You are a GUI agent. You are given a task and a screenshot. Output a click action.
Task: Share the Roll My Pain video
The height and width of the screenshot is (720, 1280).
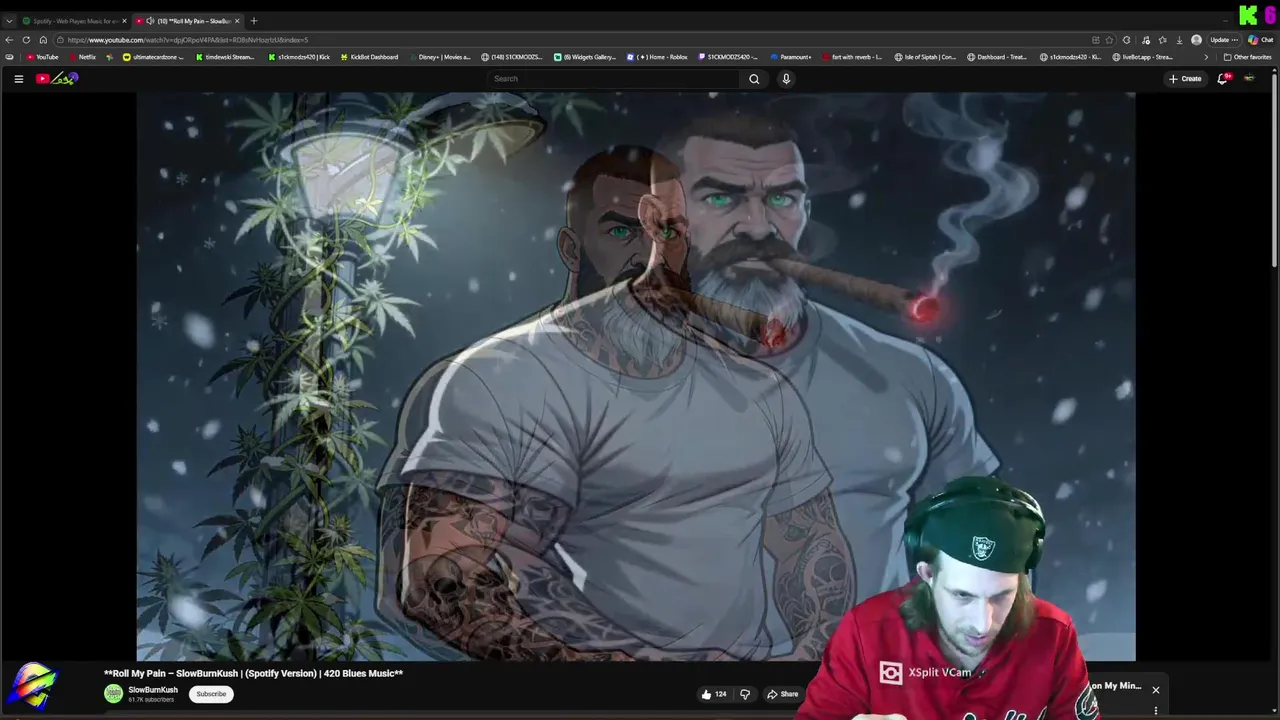(782, 694)
